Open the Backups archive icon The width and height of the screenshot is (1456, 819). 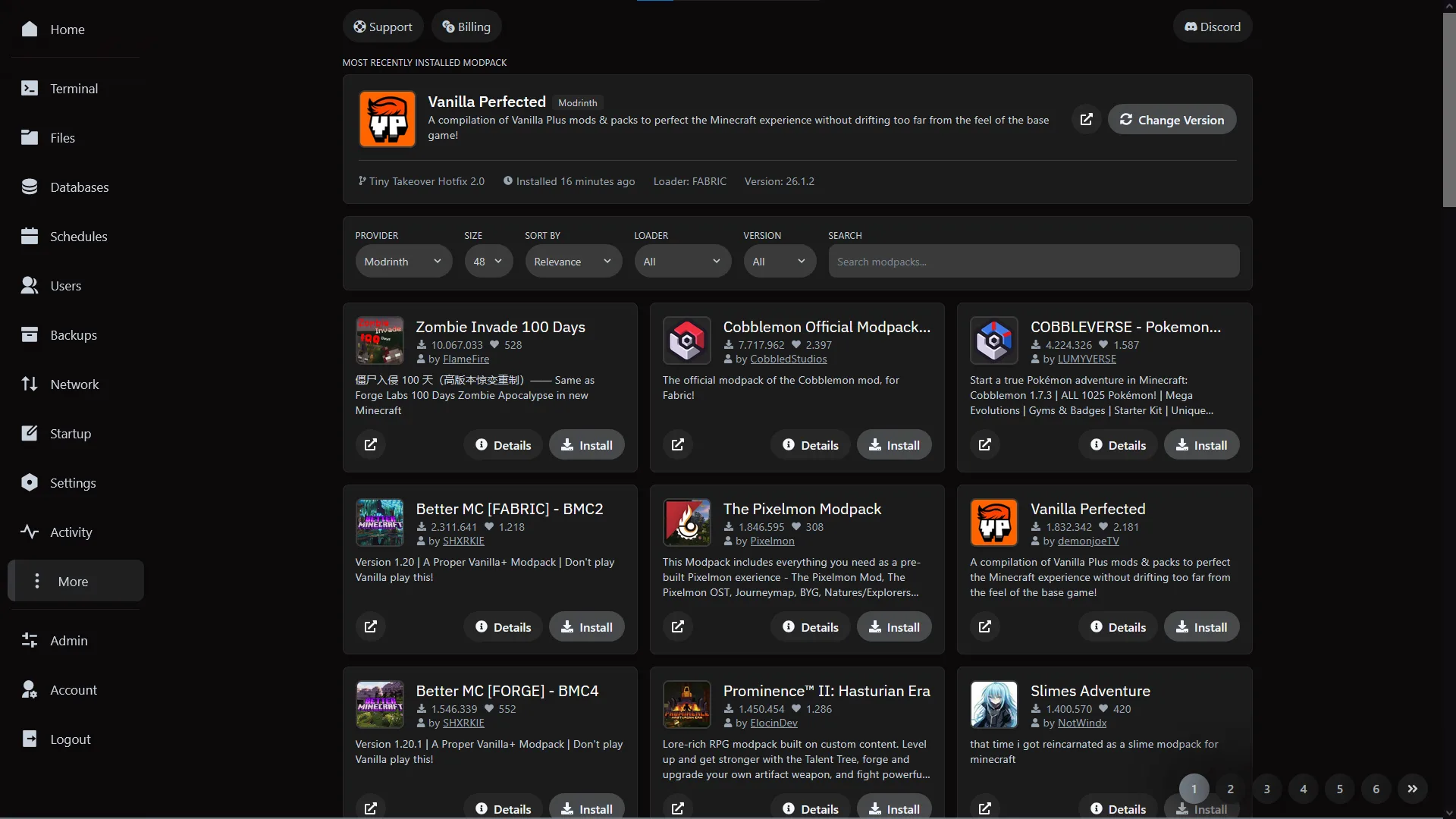[x=30, y=334]
